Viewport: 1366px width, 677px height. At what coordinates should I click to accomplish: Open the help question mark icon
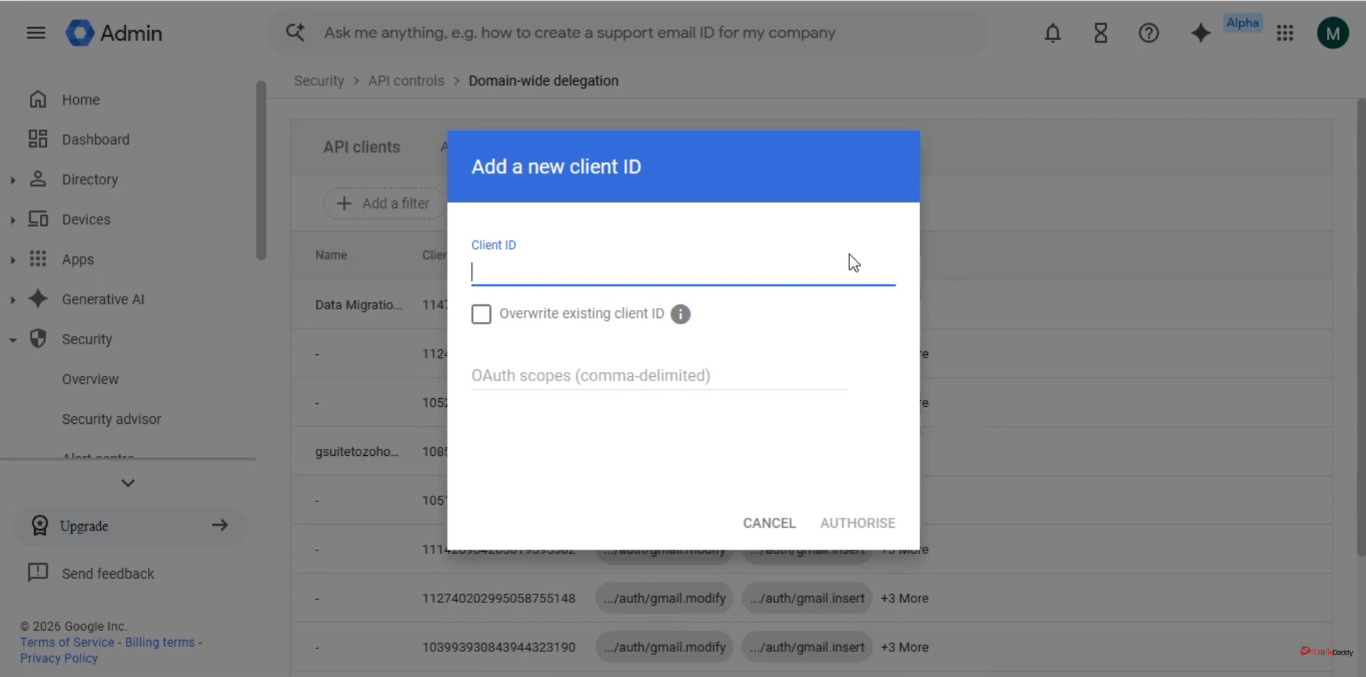click(1148, 32)
